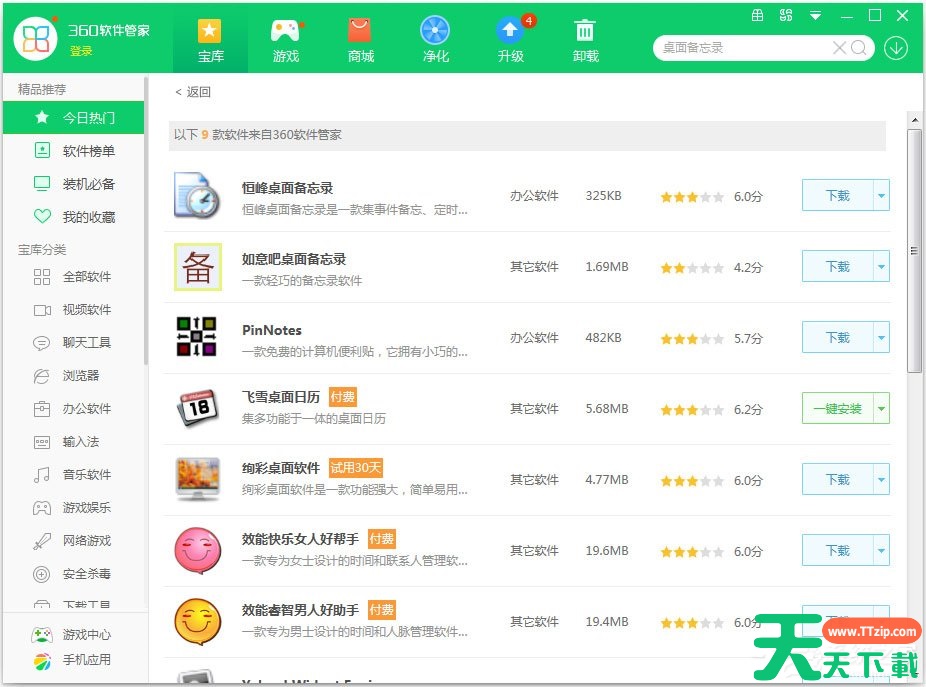Go to the 净化 tab
The height and width of the screenshot is (687, 926).
(435, 40)
